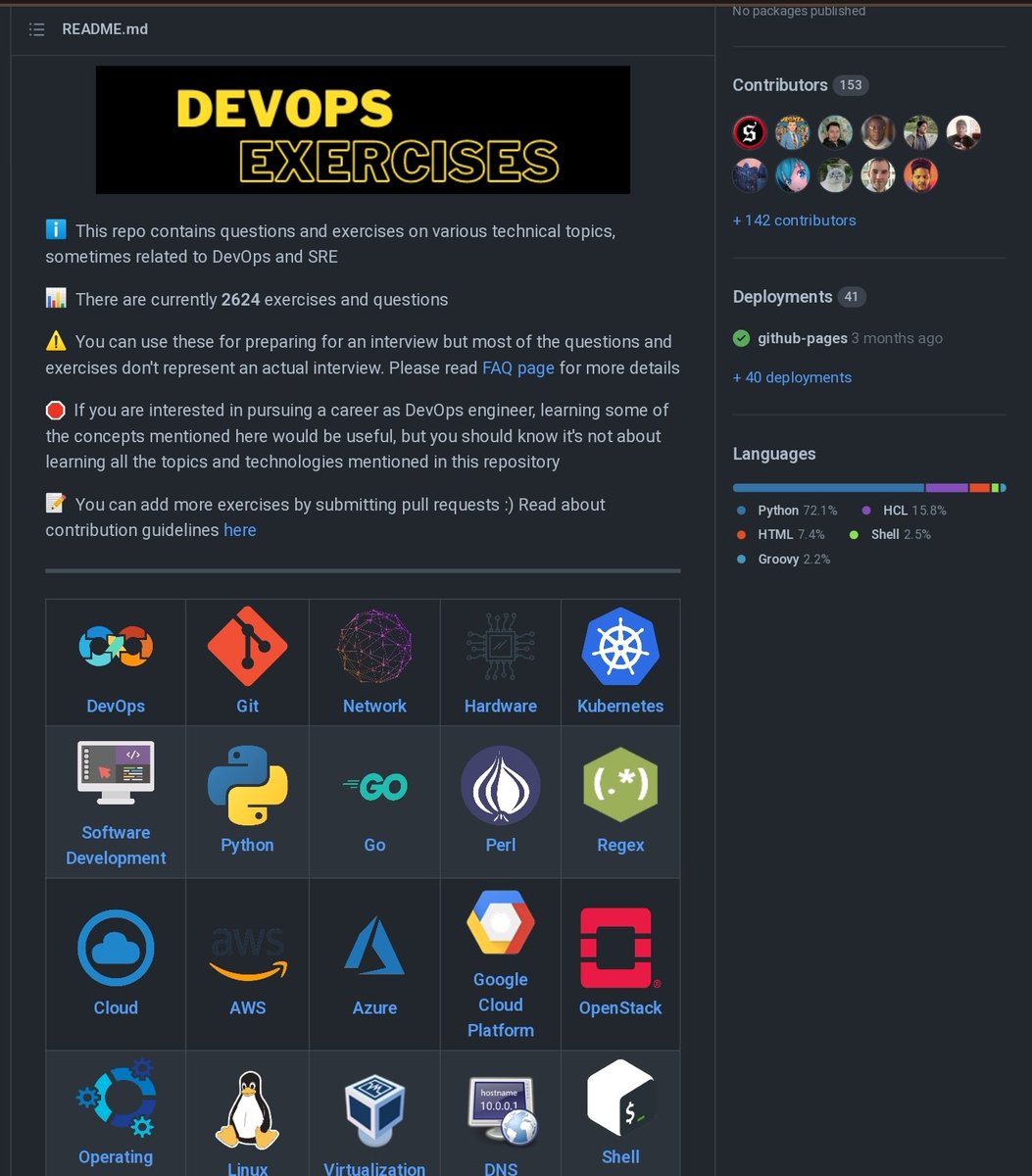This screenshot has width=1032, height=1176.
Task: Click the Perl onion icon
Action: pos(501,785)
